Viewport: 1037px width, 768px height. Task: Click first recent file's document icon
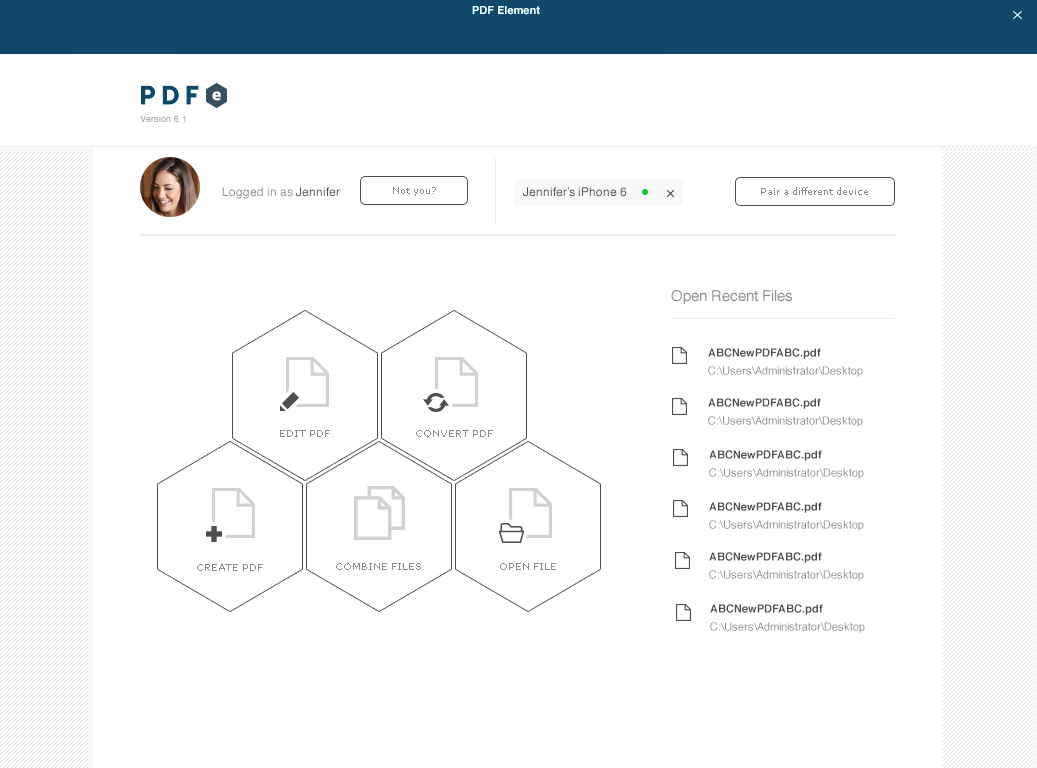[679, 355]
